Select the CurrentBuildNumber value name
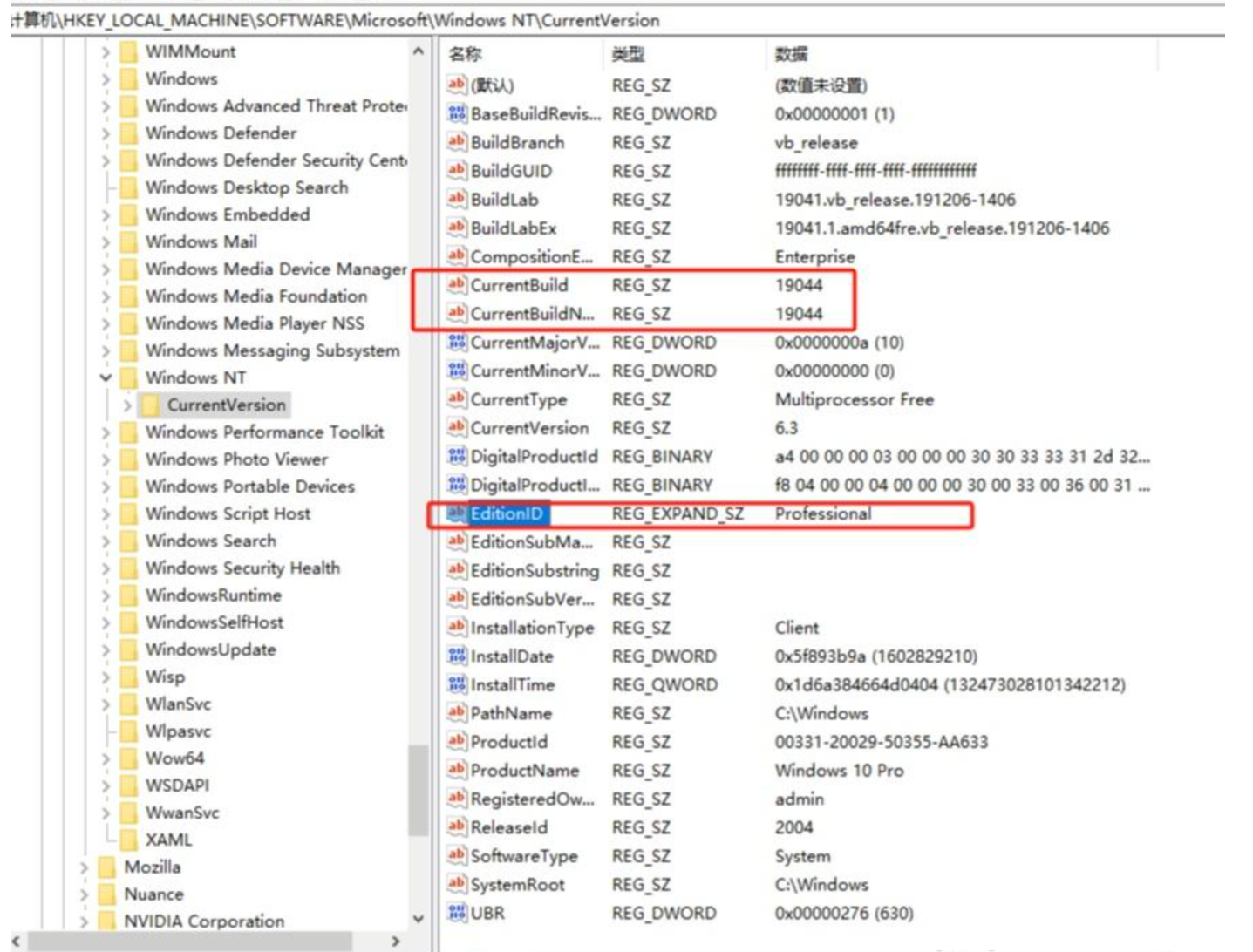1253x952 pixels. click(x=532, y=314)
